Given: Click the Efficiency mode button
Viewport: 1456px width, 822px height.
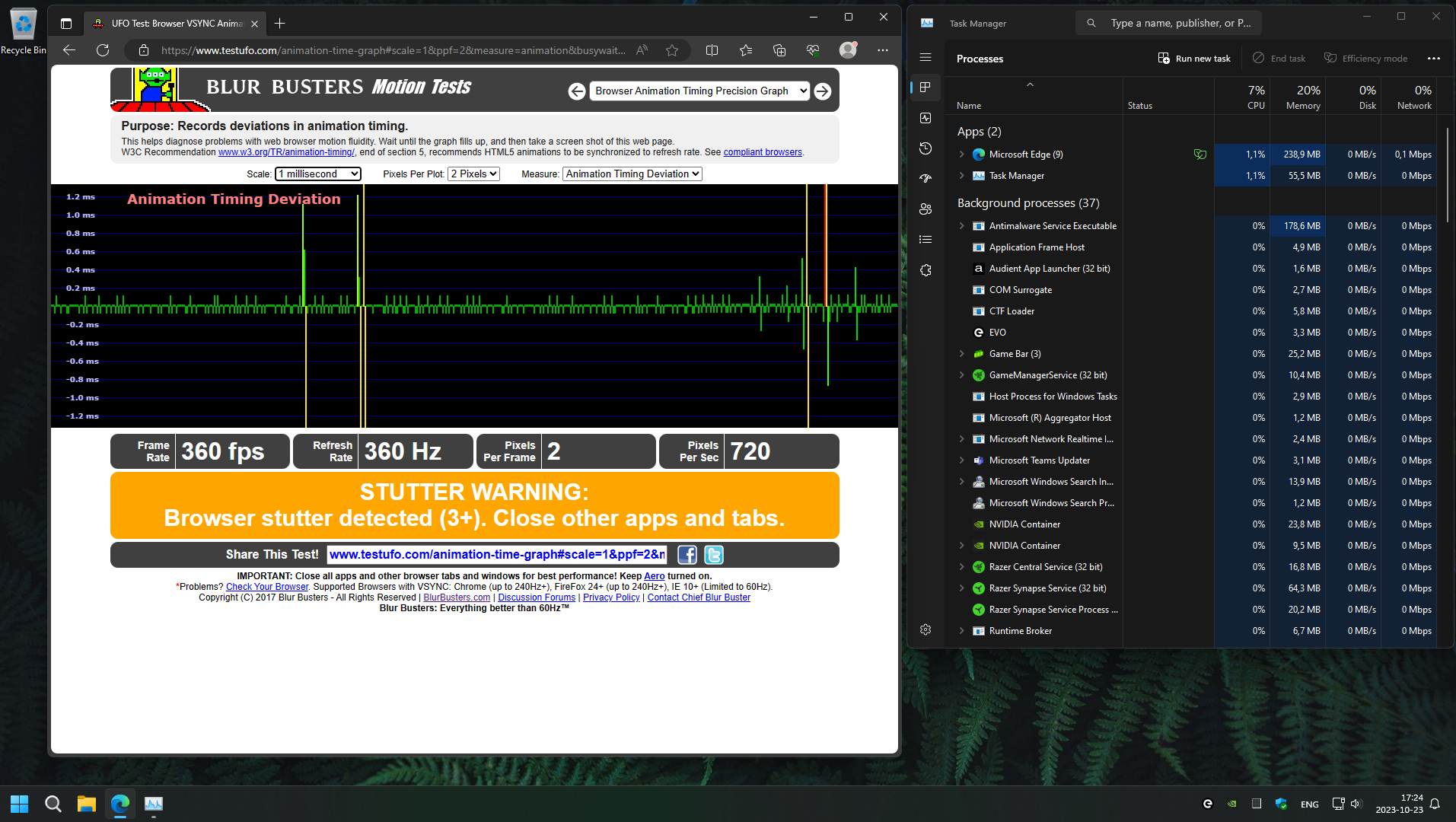Looking at the screenshot, I should point(1365,59).
